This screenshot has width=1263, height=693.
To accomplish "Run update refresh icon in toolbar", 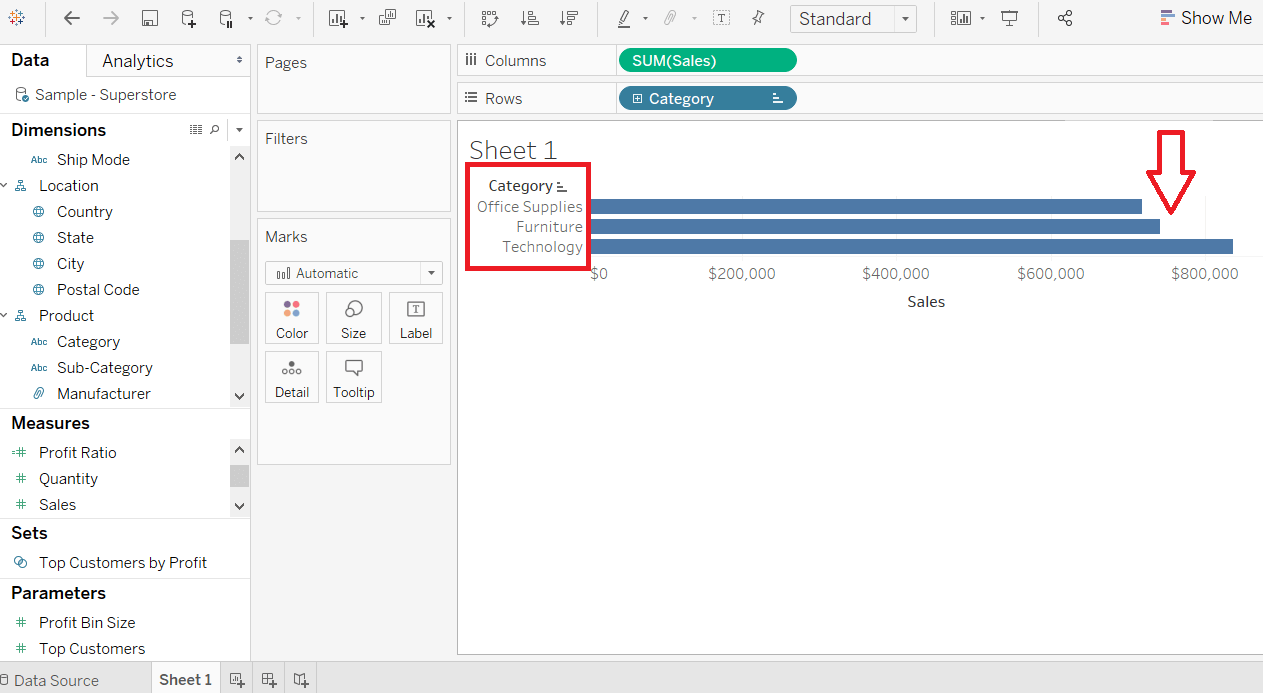I will 273,18.
